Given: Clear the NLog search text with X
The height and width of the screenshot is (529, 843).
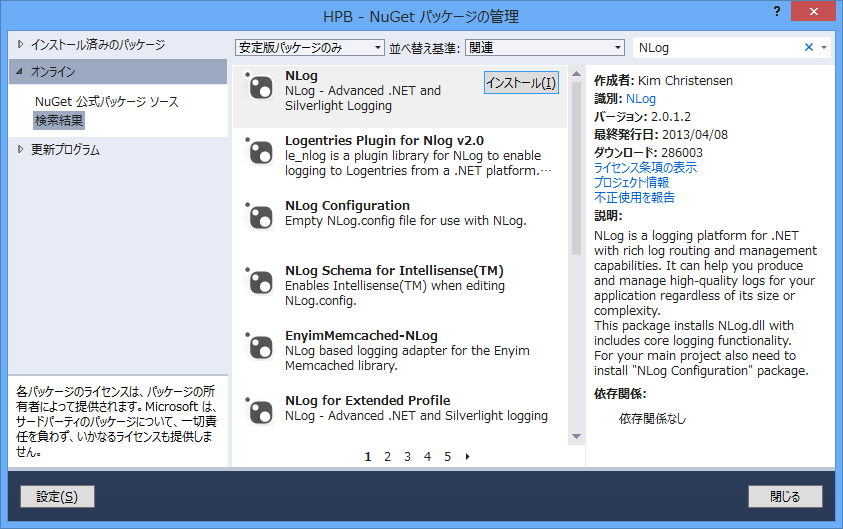Looking at the screenshot, I should click(x=809, y=47).
